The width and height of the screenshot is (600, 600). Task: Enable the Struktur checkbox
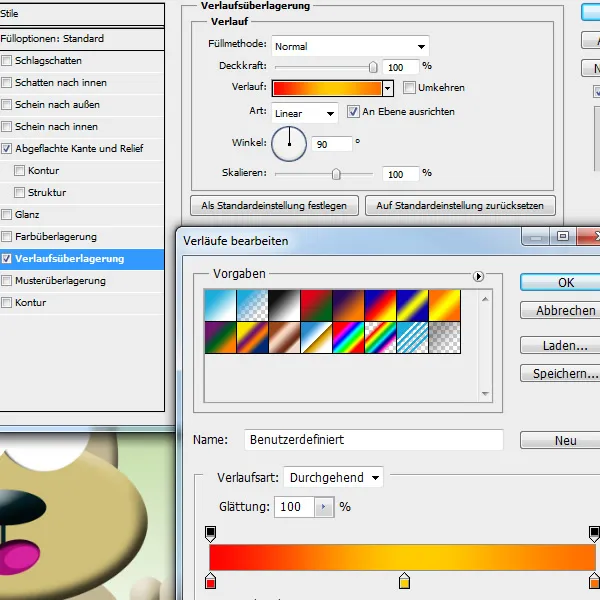(19, 192)
